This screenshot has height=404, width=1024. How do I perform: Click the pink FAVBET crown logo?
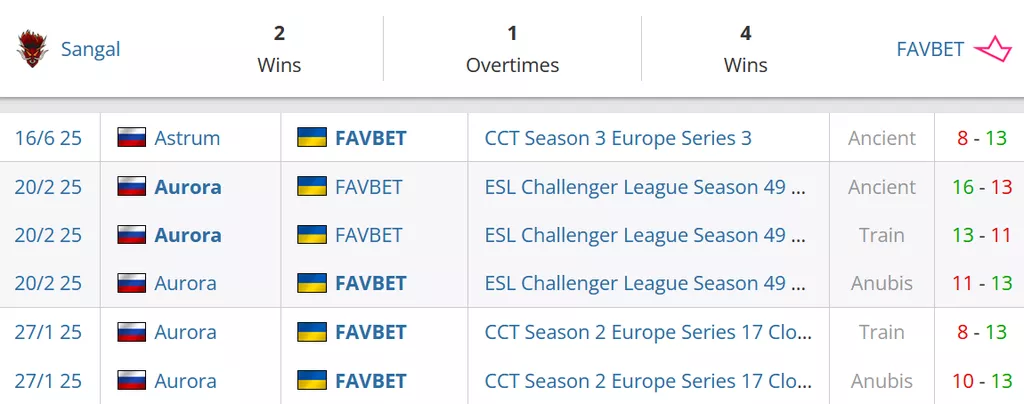click(x=993, y=49)
